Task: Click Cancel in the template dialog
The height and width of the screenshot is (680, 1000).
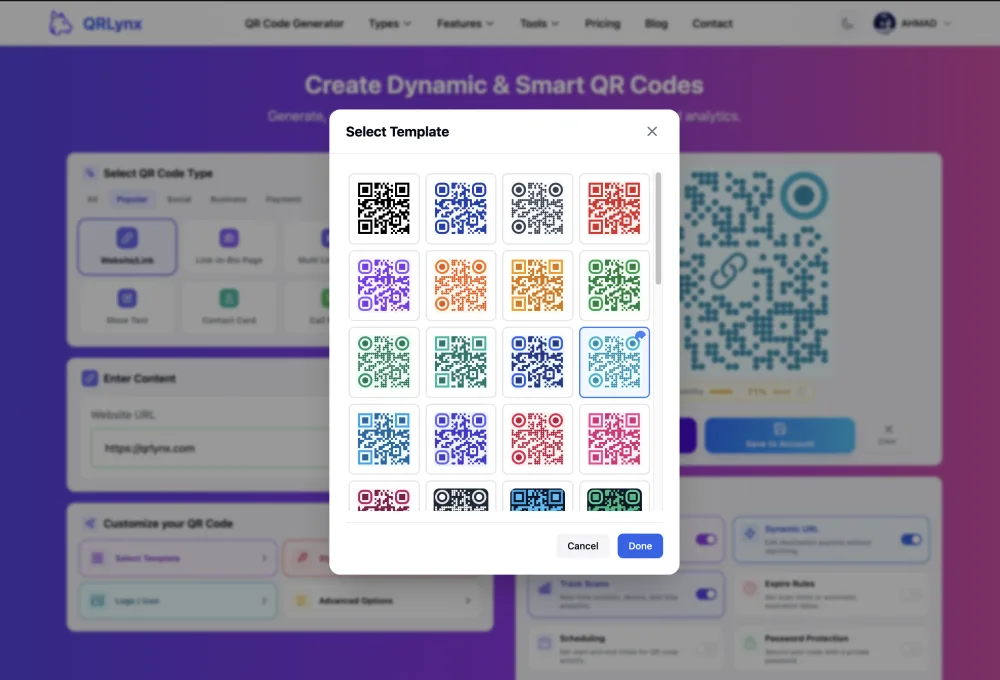Action: (583, 546)
